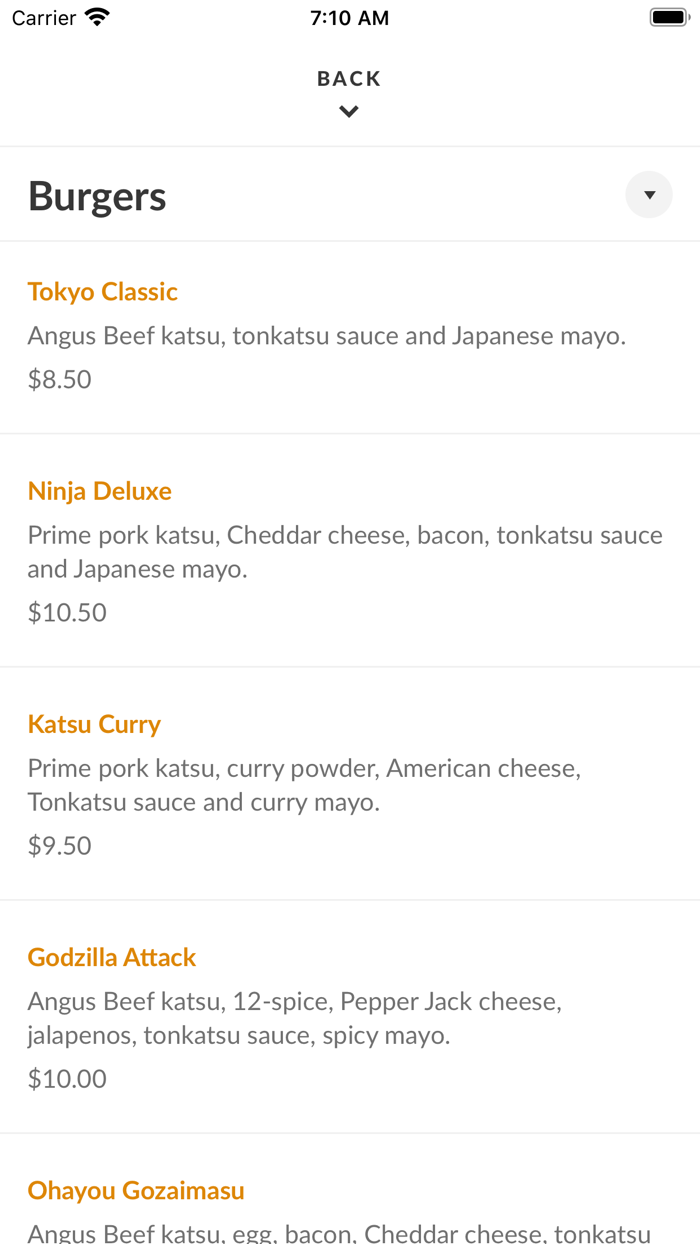Tap the Burgers section heading
This screenshot has width=700, height=1244.
coord(96,195)
